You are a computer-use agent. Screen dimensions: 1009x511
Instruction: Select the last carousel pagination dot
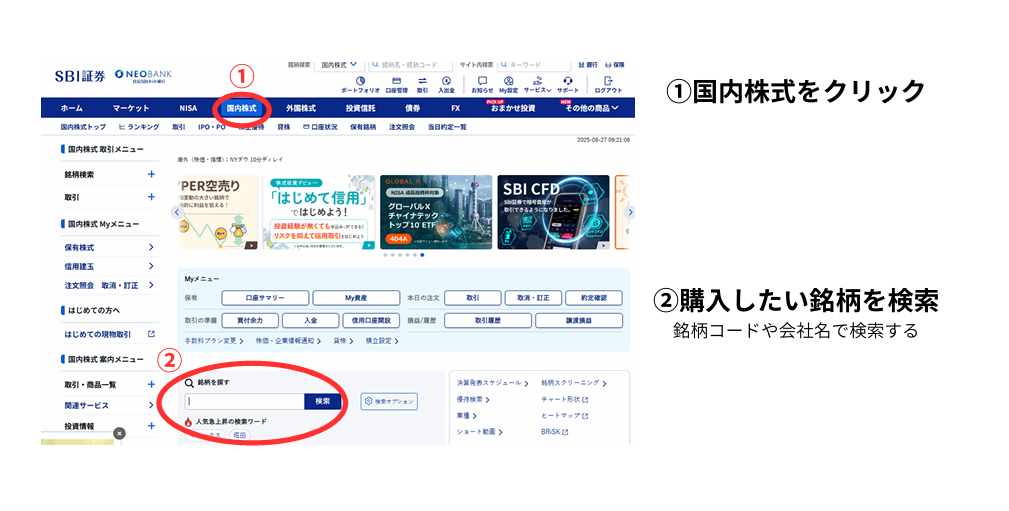coord(422,255)
